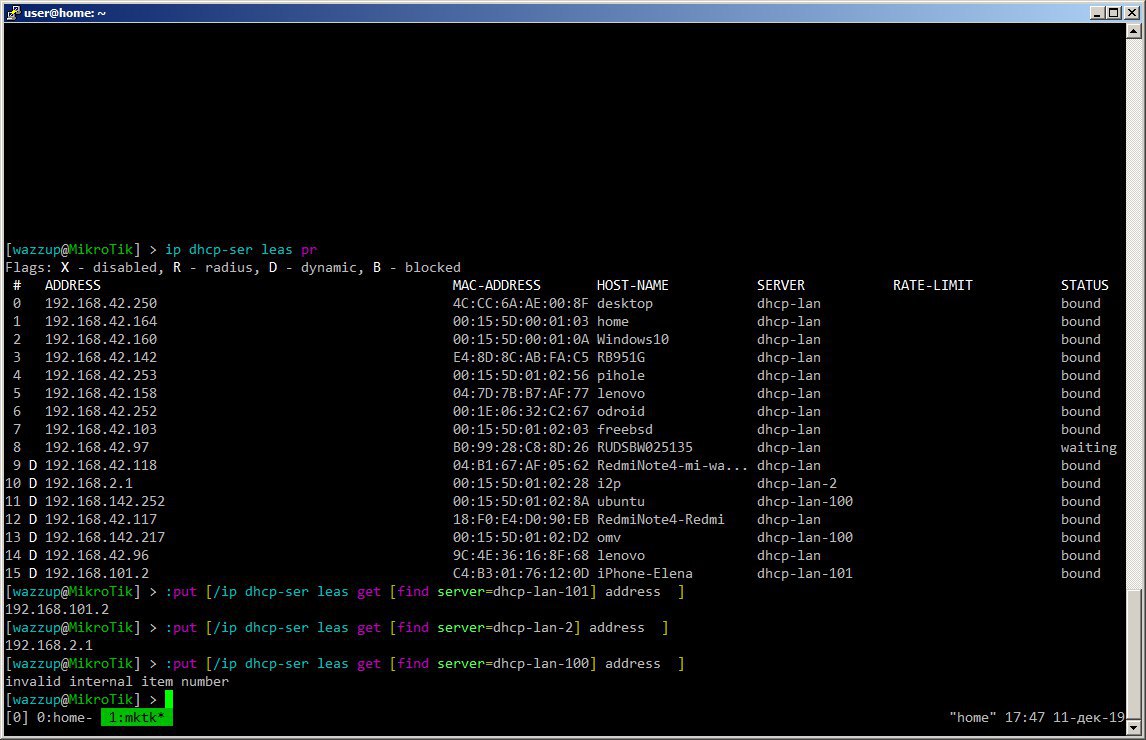The height and width of the screenshot is (740, 1146).
Task: Click MAC address C4:B3:01:76:12:0D
Action: 520,573
